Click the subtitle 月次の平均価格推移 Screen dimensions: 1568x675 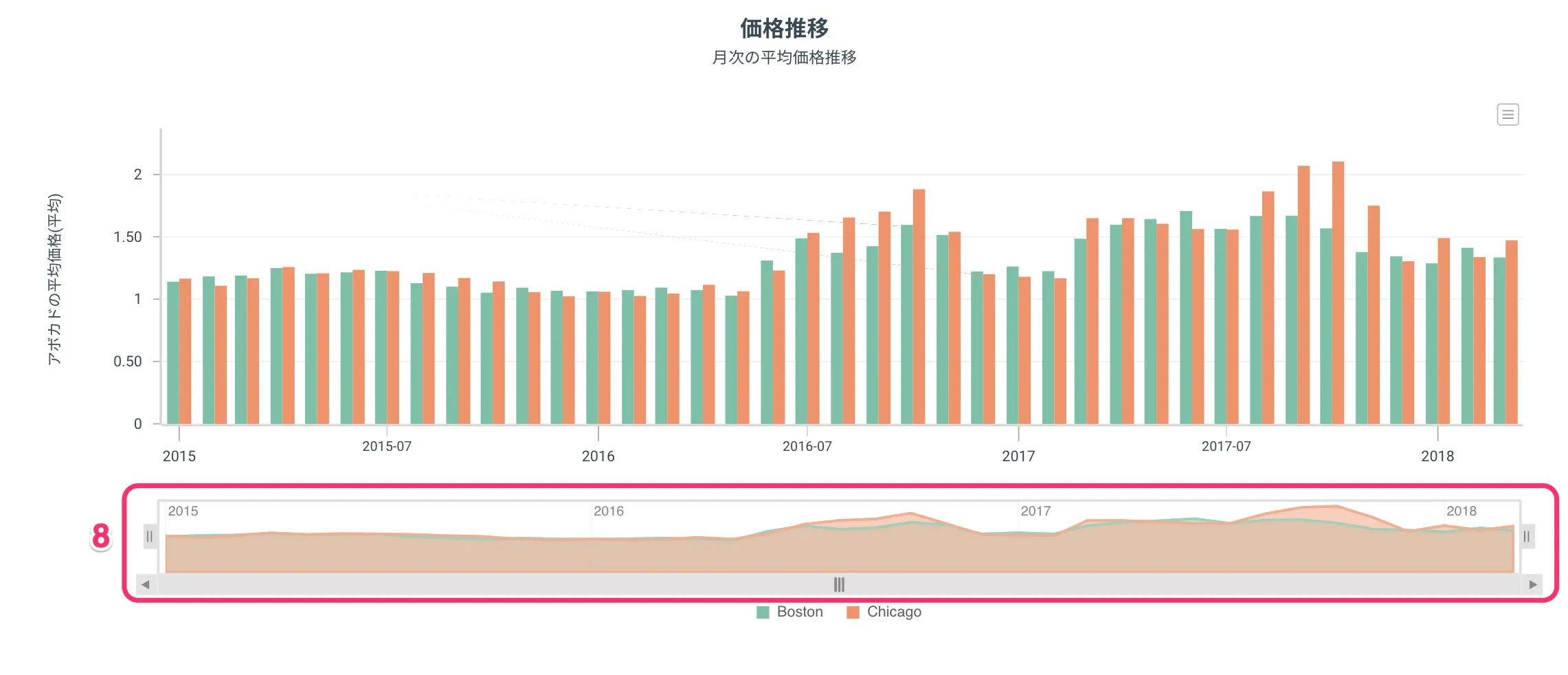[784, 57]
